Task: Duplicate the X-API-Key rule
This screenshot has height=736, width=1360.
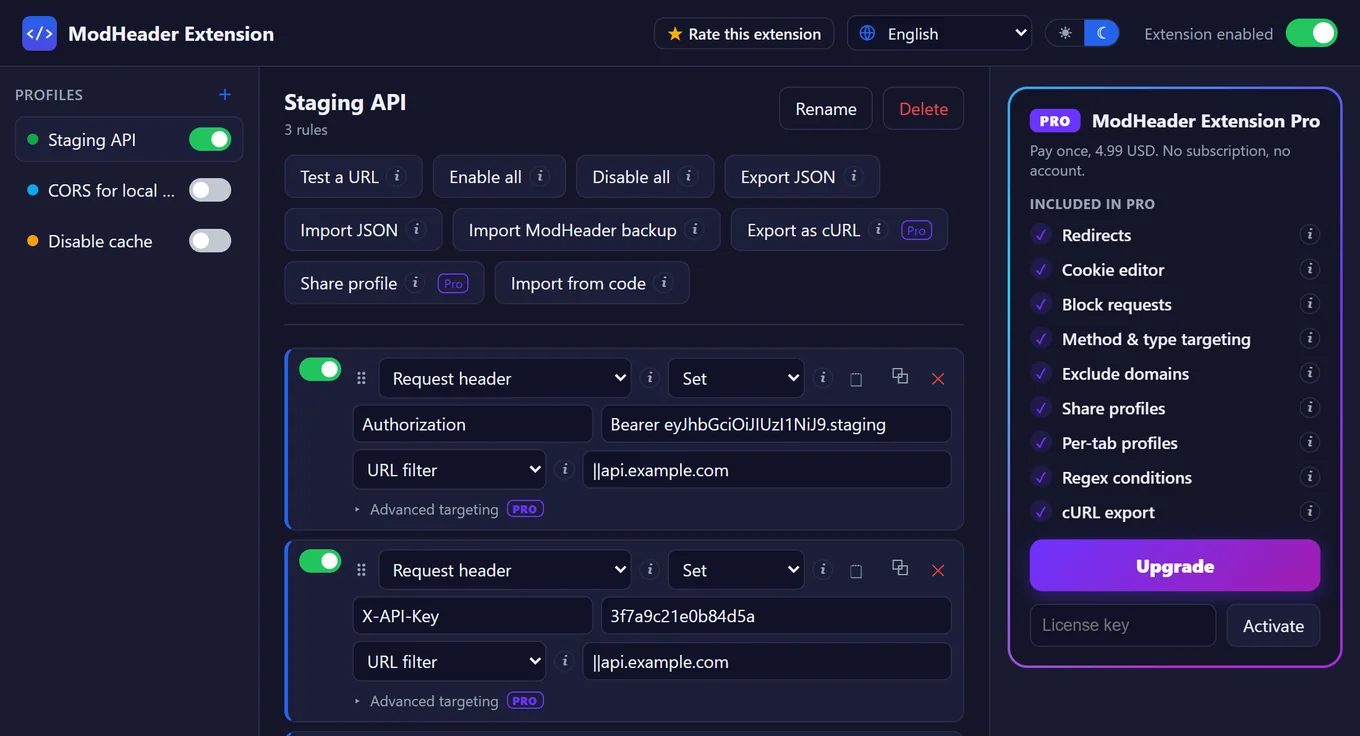Action: pyautogui.click(x=900, y=569)
